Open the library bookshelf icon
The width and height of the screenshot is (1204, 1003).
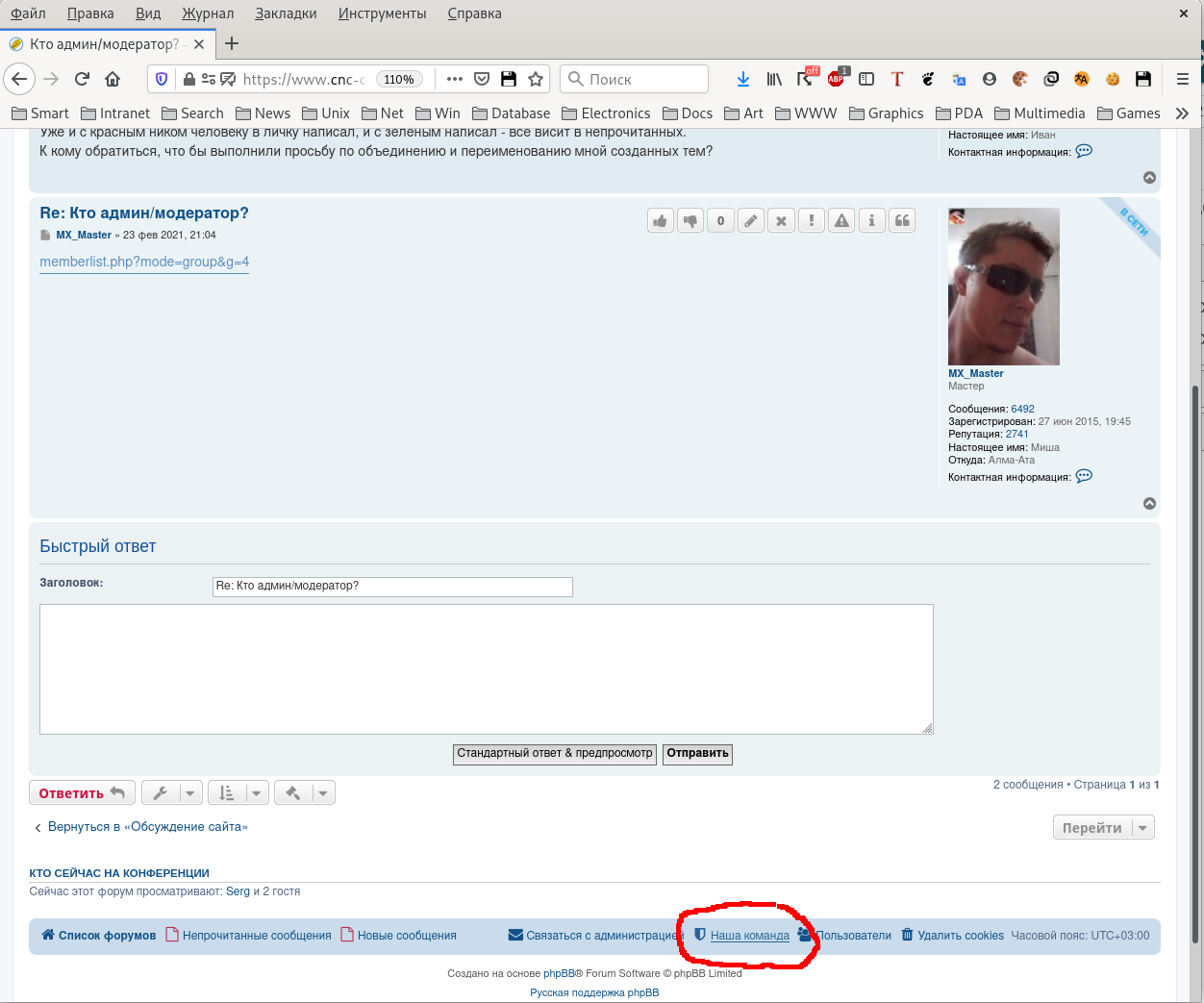[x=774, y=79]
